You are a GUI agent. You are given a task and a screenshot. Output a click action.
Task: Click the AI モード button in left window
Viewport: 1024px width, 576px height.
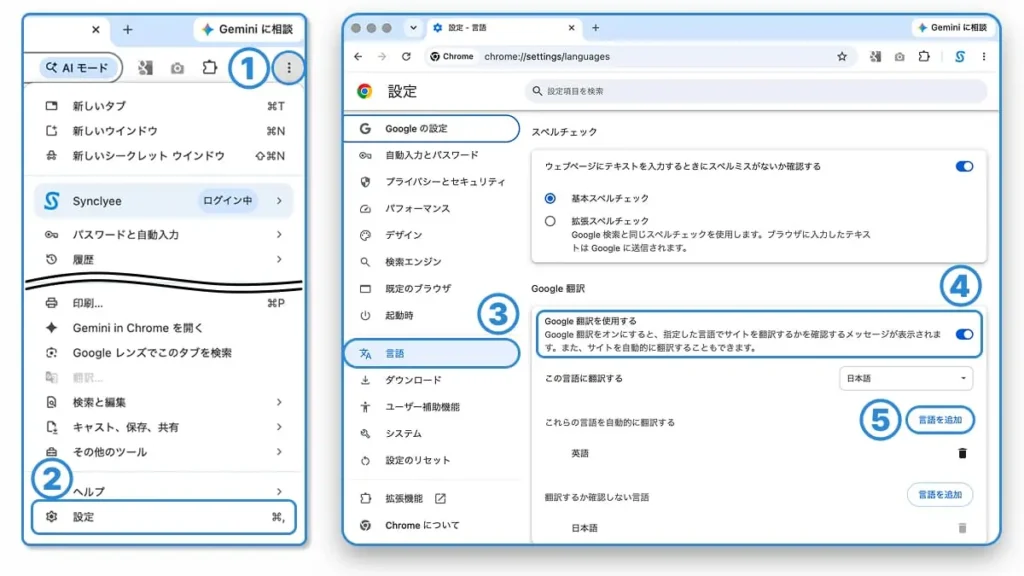pos(80,68)
